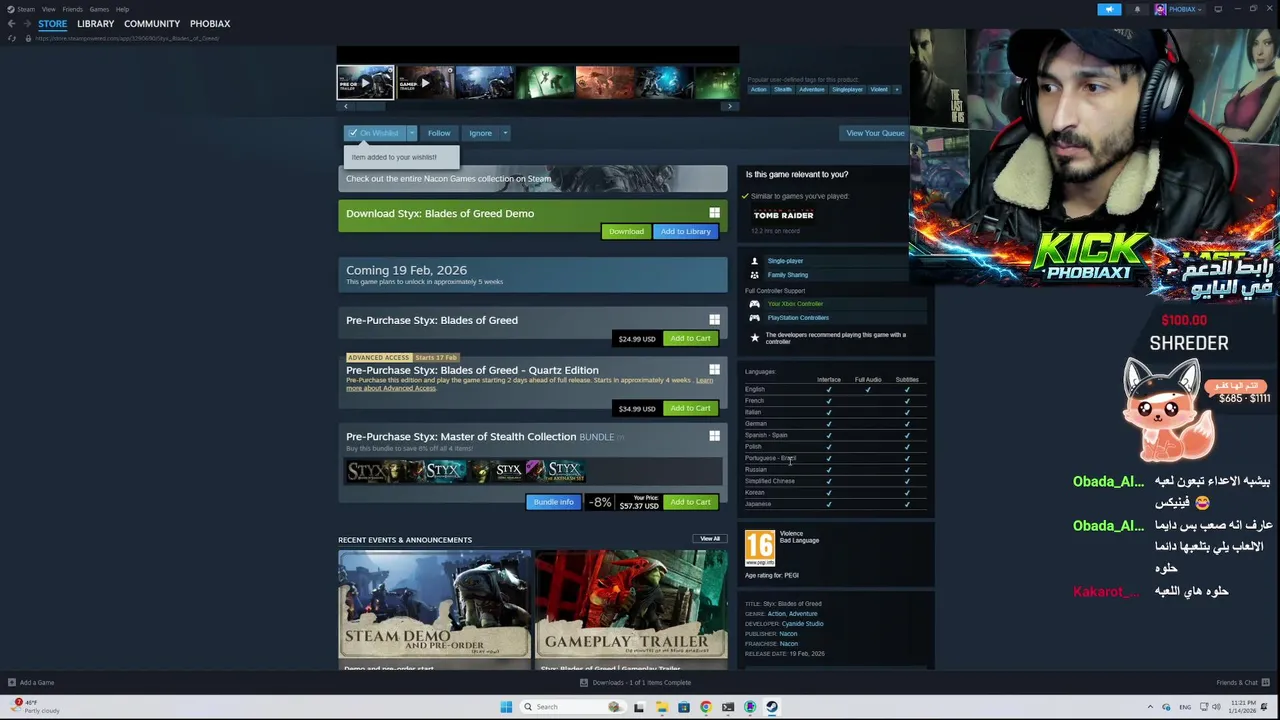
Task: Open the wishlist options dropdown arrow
Action: tap(411, 133)
